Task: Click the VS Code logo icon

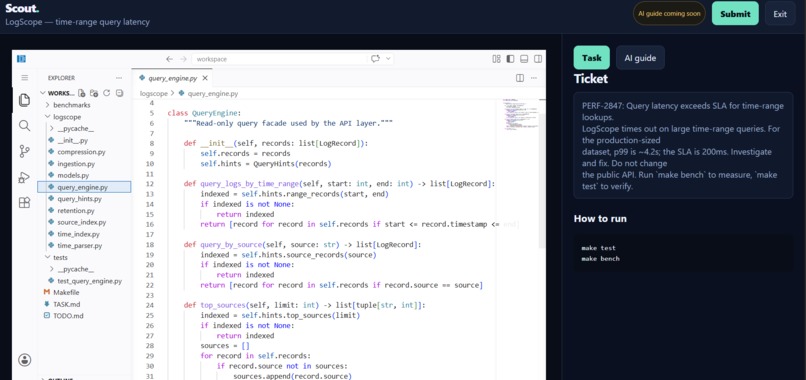Action: [x=21, y=59]
